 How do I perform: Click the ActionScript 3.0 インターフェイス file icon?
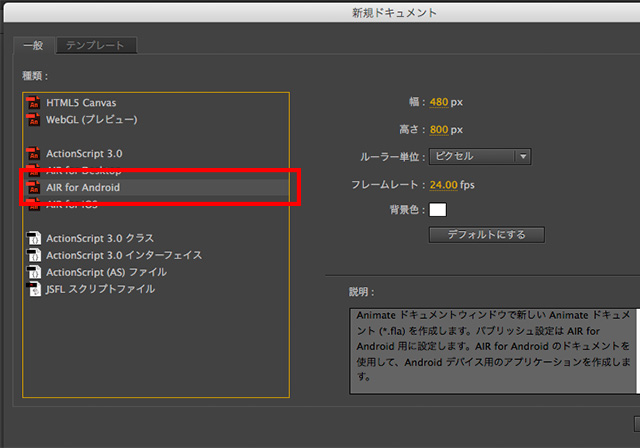[x=34, y=255]
